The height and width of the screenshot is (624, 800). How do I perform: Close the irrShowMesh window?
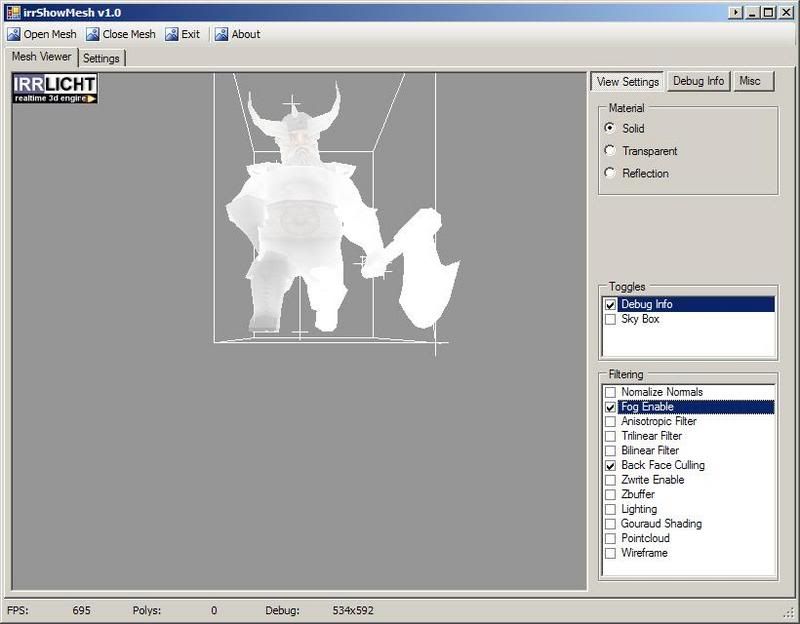pos(786,12)
